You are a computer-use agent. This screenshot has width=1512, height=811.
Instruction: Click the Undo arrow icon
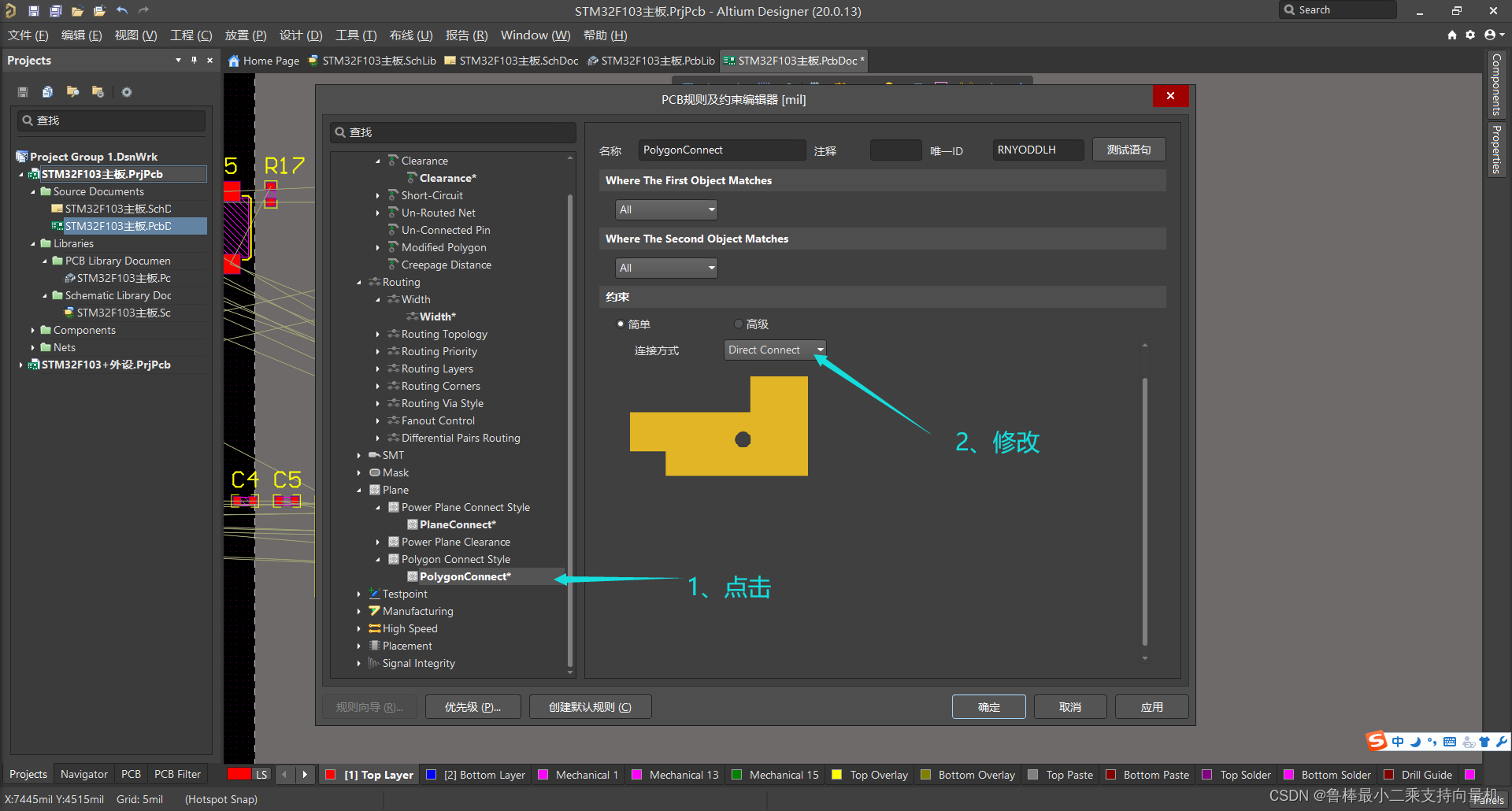[x=121, y=11]
